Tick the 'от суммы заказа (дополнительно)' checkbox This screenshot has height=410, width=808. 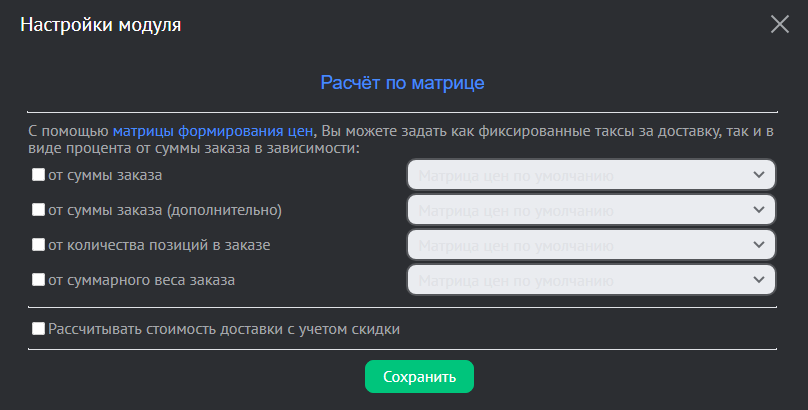39,210
